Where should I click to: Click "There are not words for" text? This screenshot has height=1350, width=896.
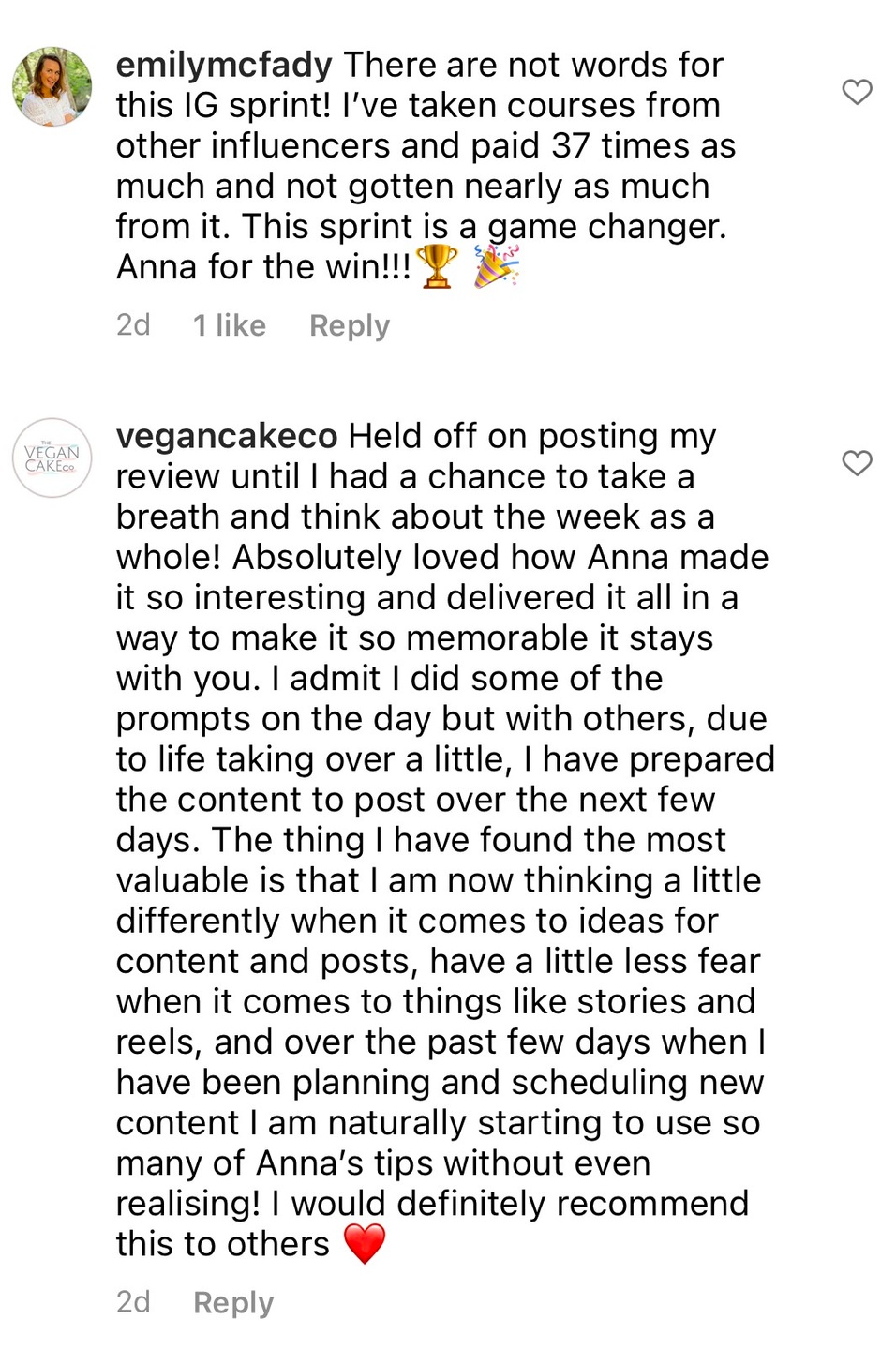click(x=533, y=66)
